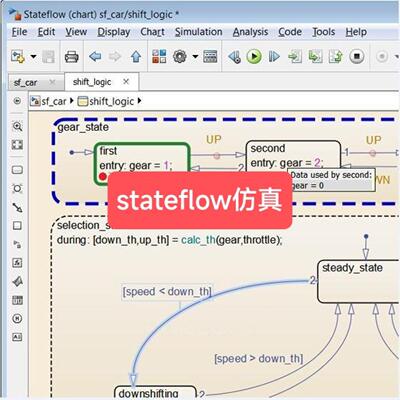The image size is (400, 400).
Task: Click the red breakpoint dot on first
Action: pyautogui.click(x=103, y=176)
